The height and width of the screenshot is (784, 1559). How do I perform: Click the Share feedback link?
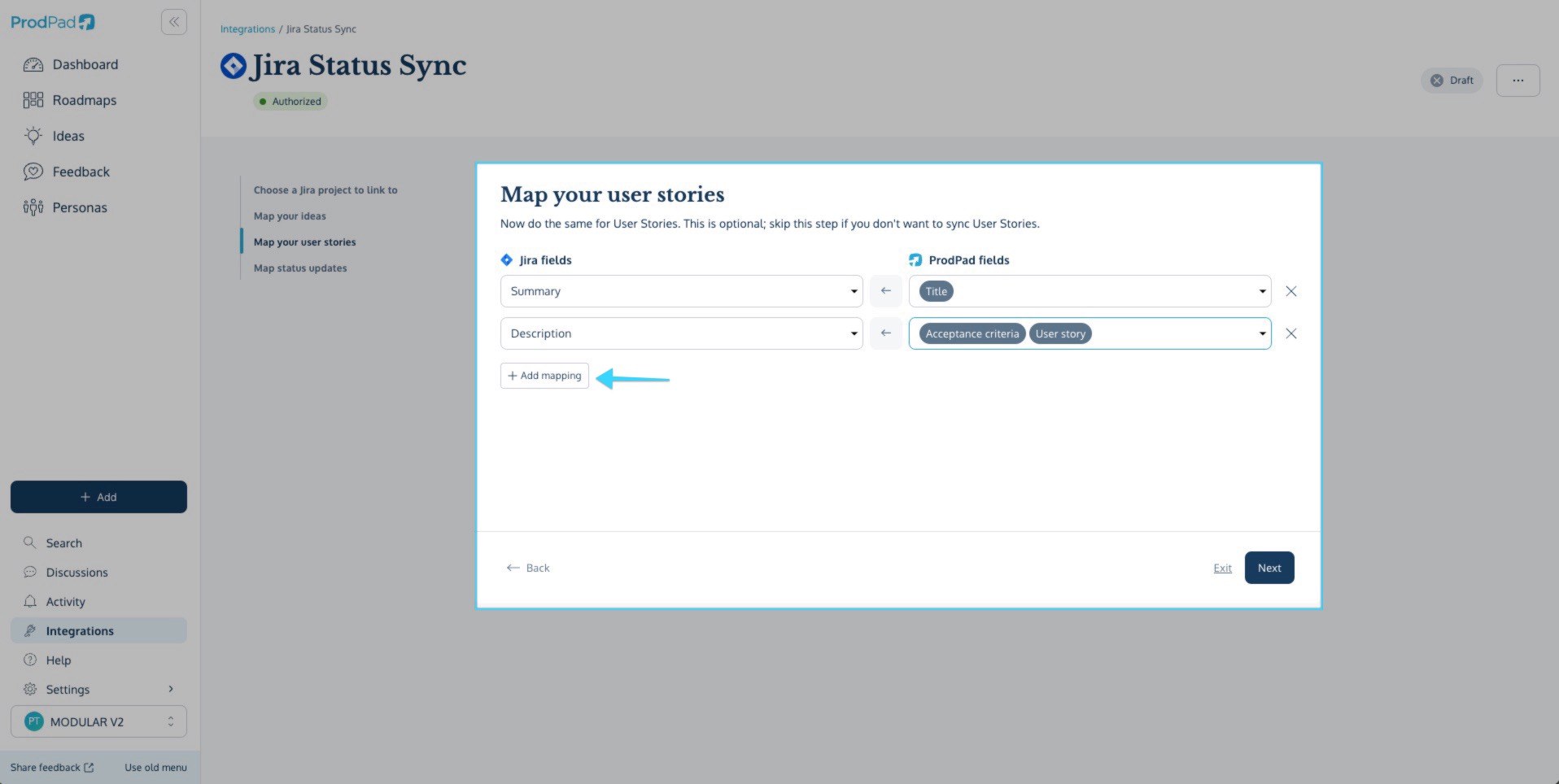[x=52, y=767]
